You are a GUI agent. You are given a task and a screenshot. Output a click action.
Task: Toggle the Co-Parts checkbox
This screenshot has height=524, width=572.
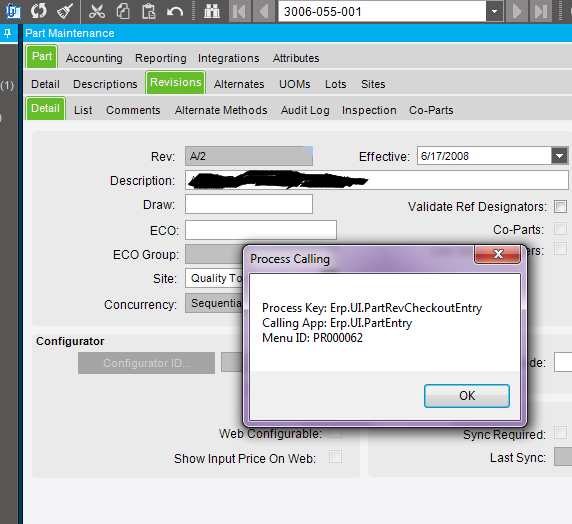560,229
